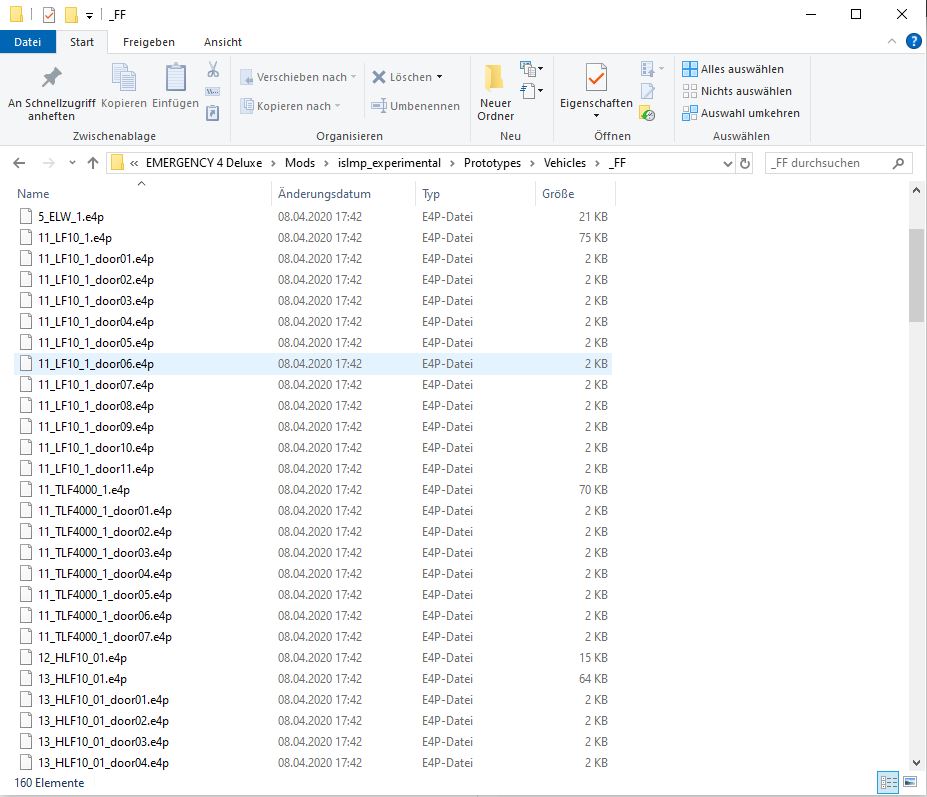Switch to details view icon in status bar
Screen dimensions: 927x797
[x=887, y=781]
